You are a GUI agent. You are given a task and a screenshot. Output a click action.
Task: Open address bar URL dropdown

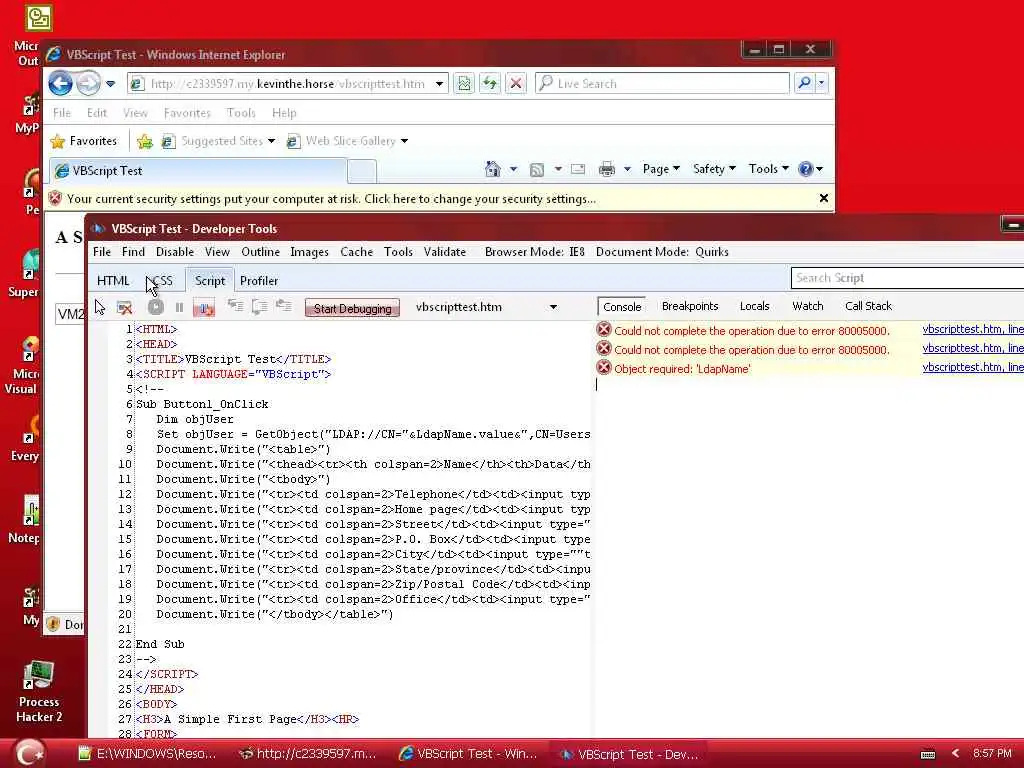pyautogui.click(x=440, y=84)
